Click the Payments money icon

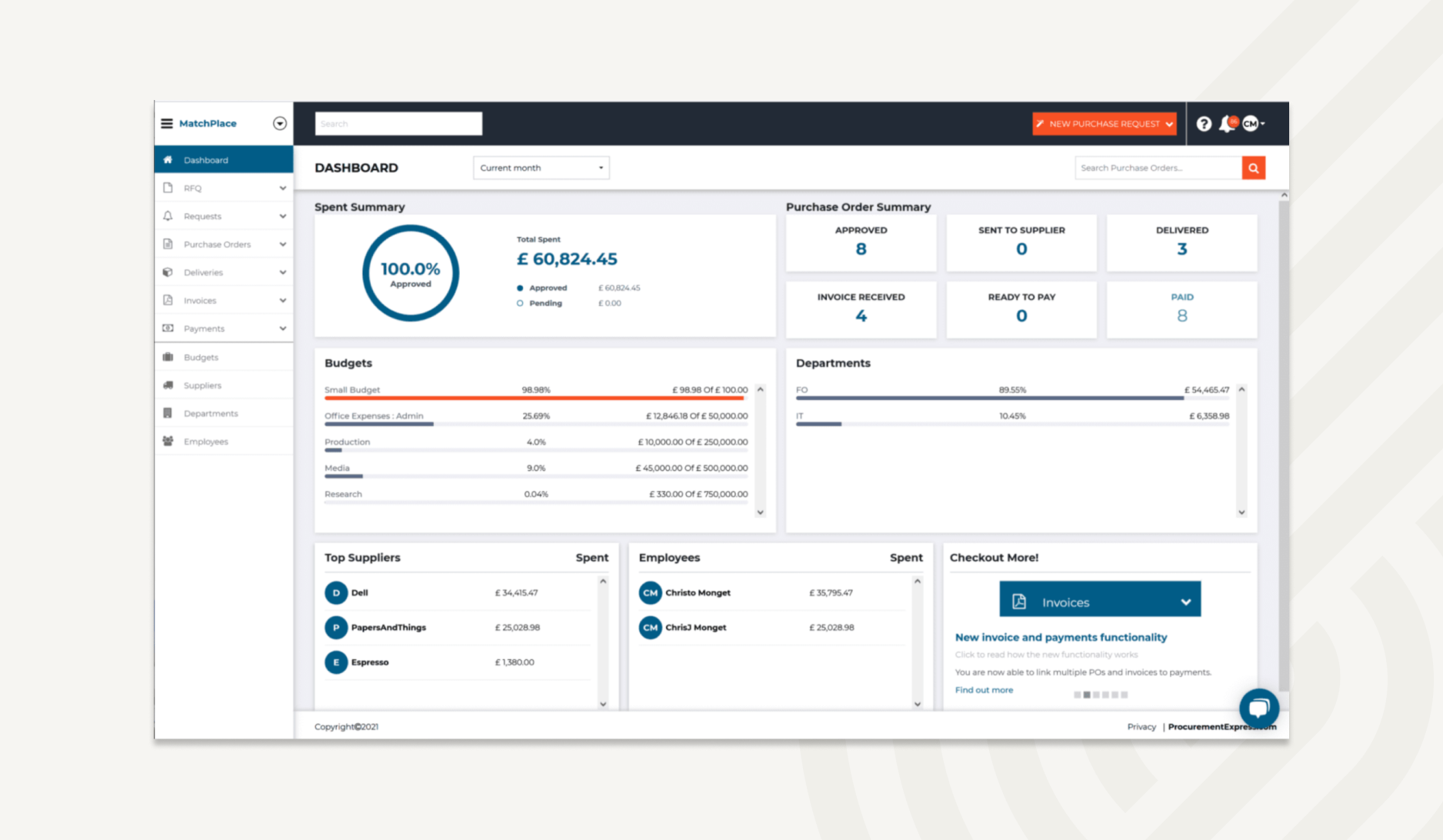168,328
